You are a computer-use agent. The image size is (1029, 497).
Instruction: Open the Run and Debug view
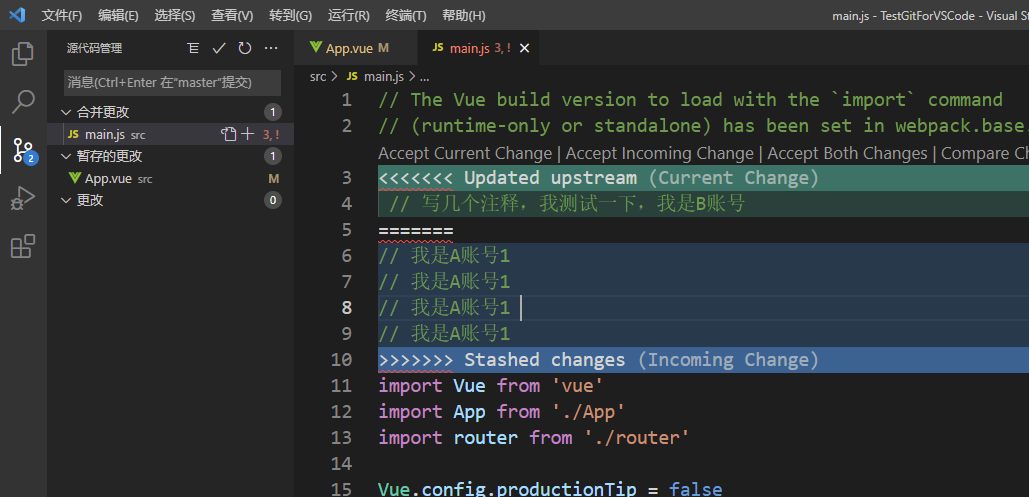(23, 198)
